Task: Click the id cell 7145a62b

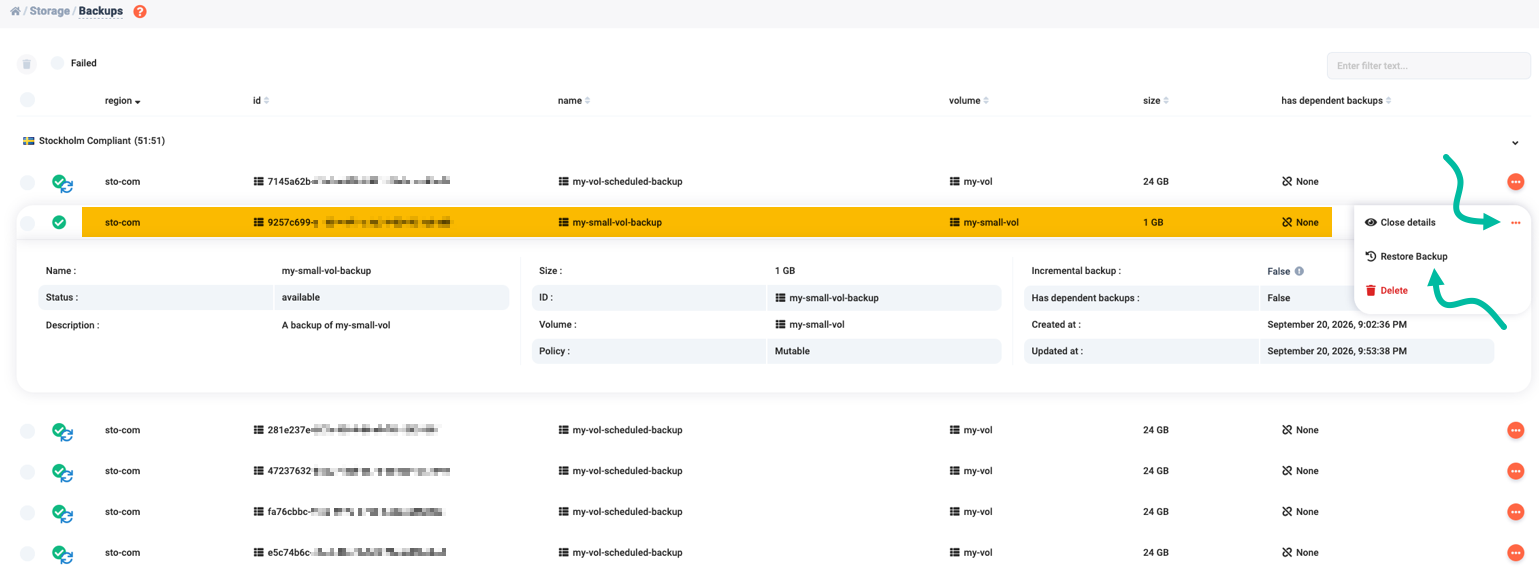Action: (x=351, y=182)
